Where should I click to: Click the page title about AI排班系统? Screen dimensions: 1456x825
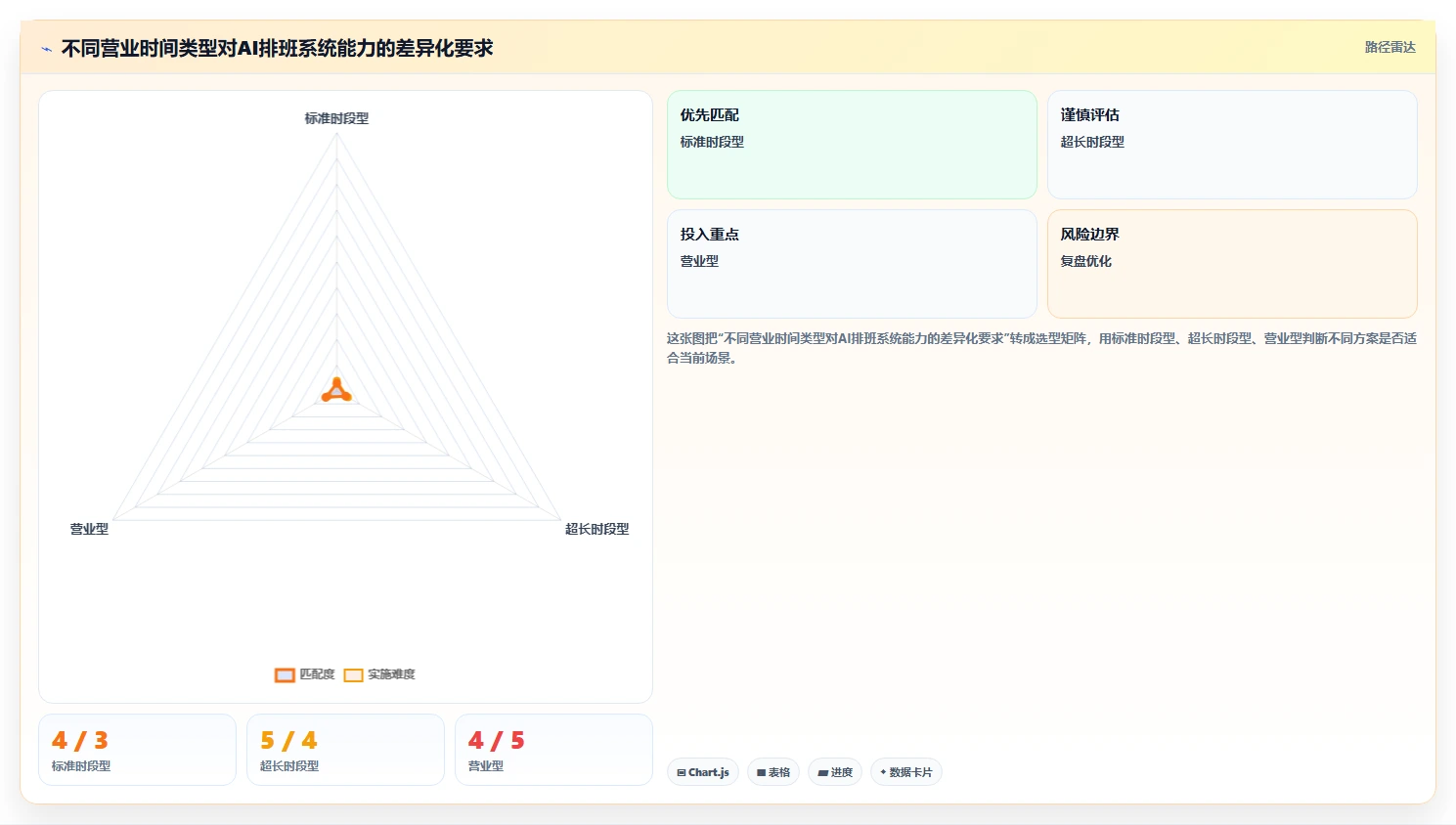[x=277, y=48]
